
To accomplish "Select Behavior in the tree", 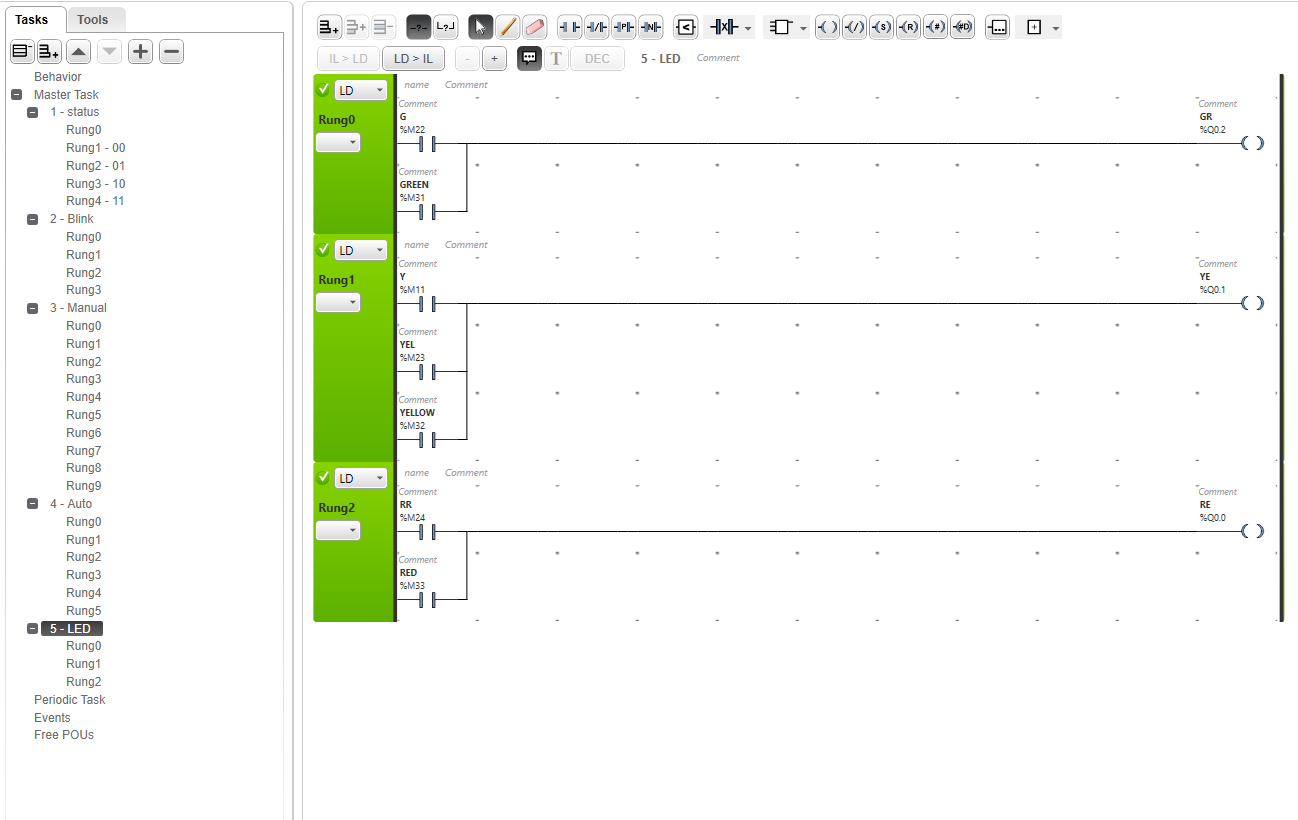I will click(x=58, y=77).
